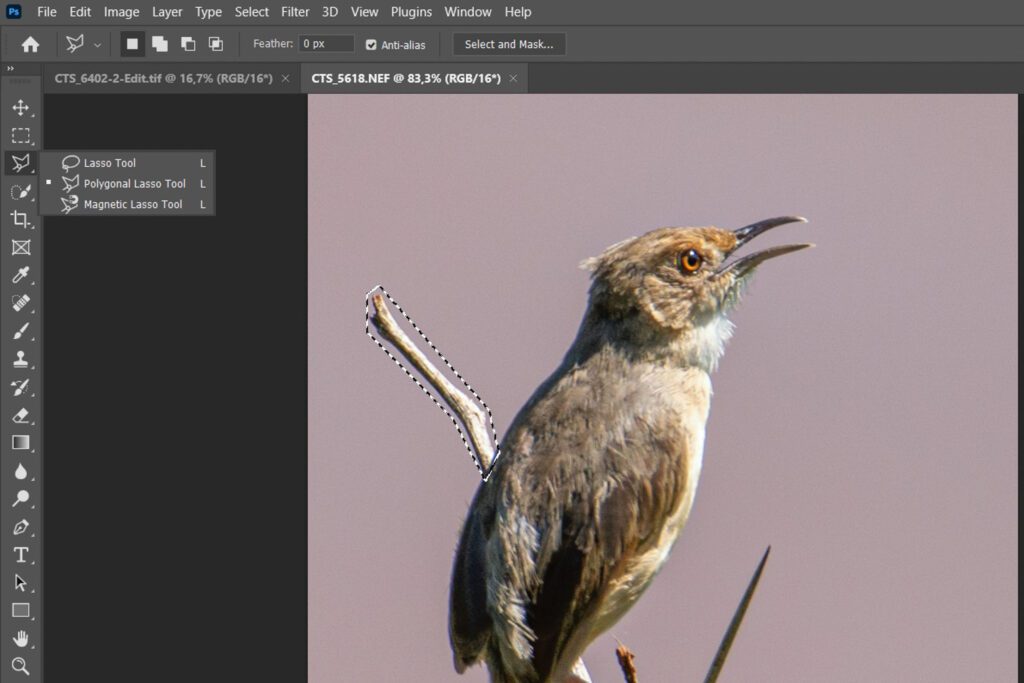Choose the Brush tool
Viewport: 1024px width, 683px height.
[20, 331]
